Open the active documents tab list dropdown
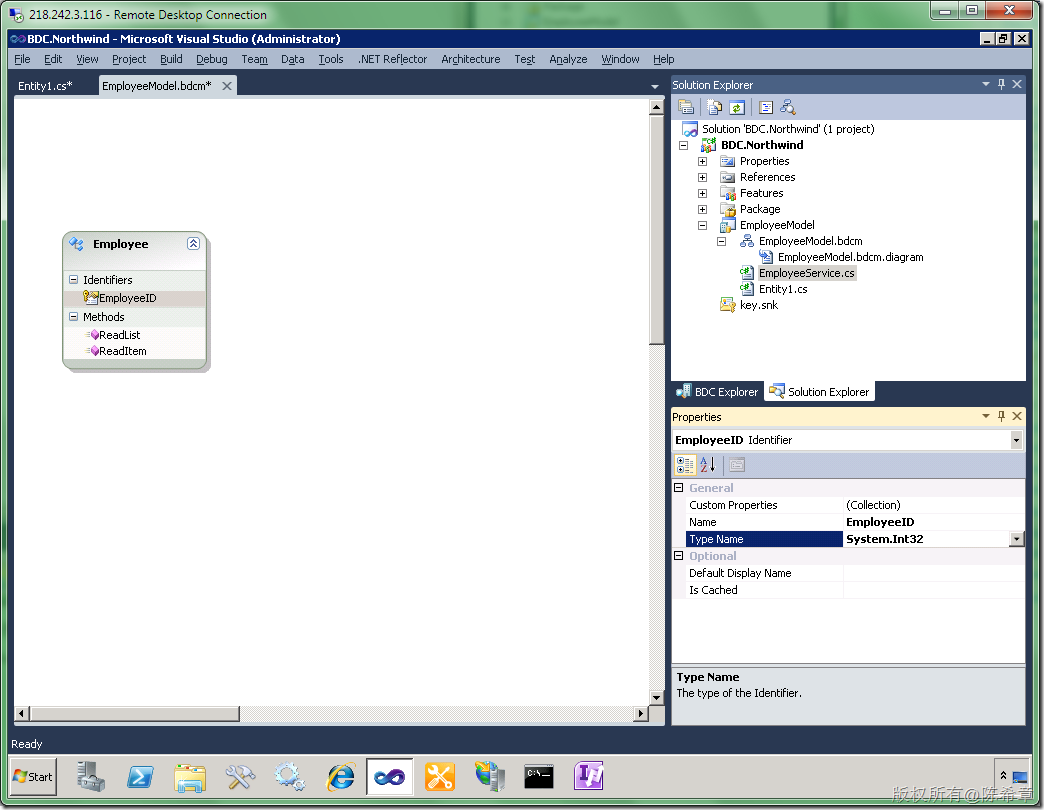The height and width of the screenshot is (810, 1044). (654, 87)
